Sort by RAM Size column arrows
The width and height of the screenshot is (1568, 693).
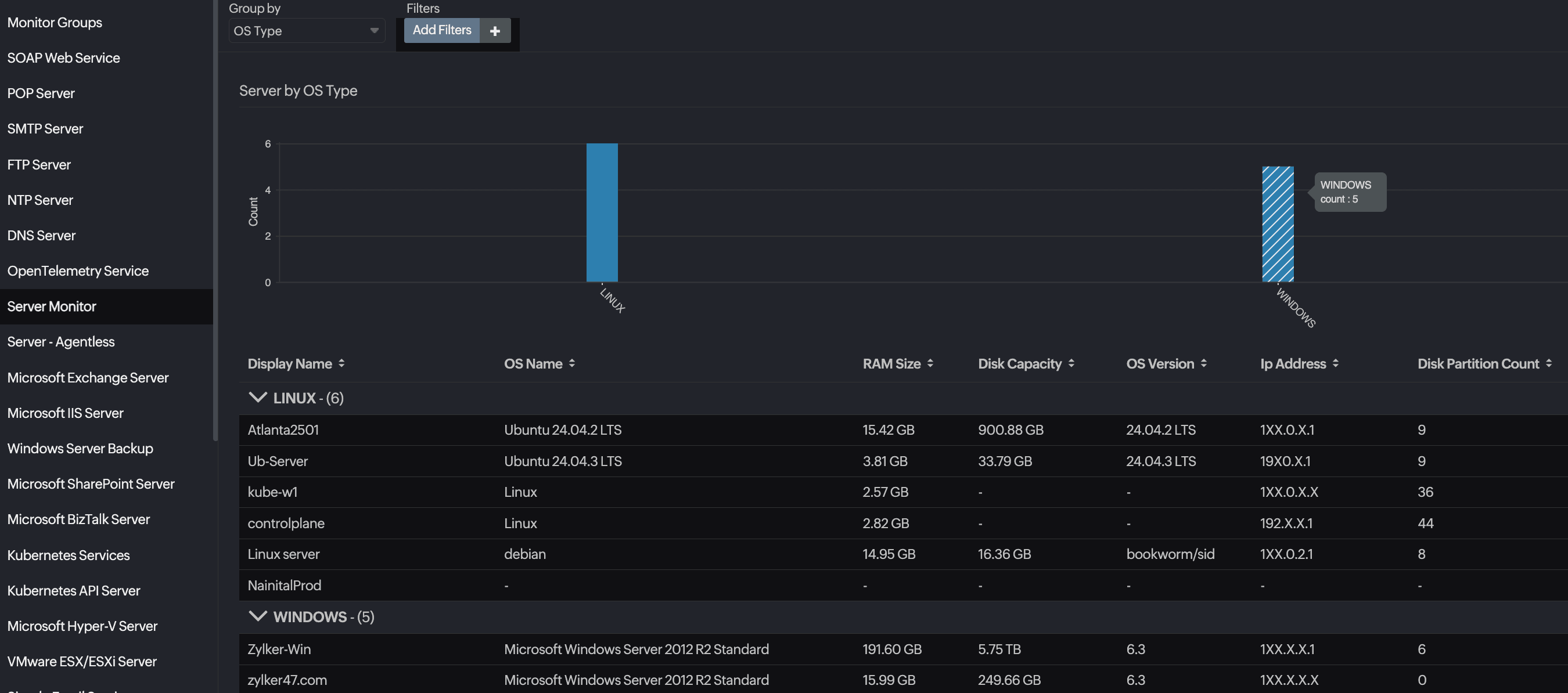(x=930, y=363)
